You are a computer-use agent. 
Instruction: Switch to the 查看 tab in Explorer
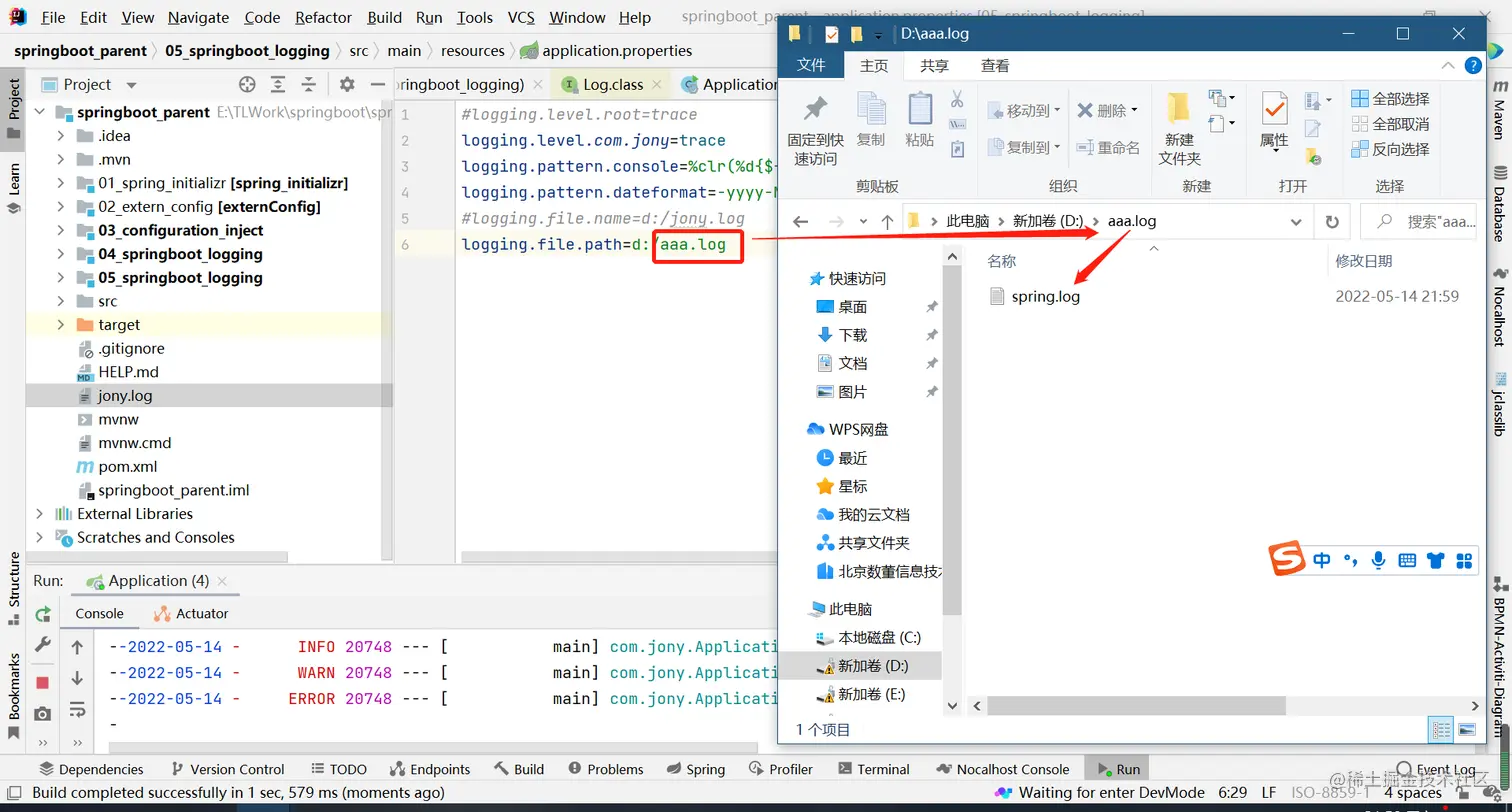(995, 65)
